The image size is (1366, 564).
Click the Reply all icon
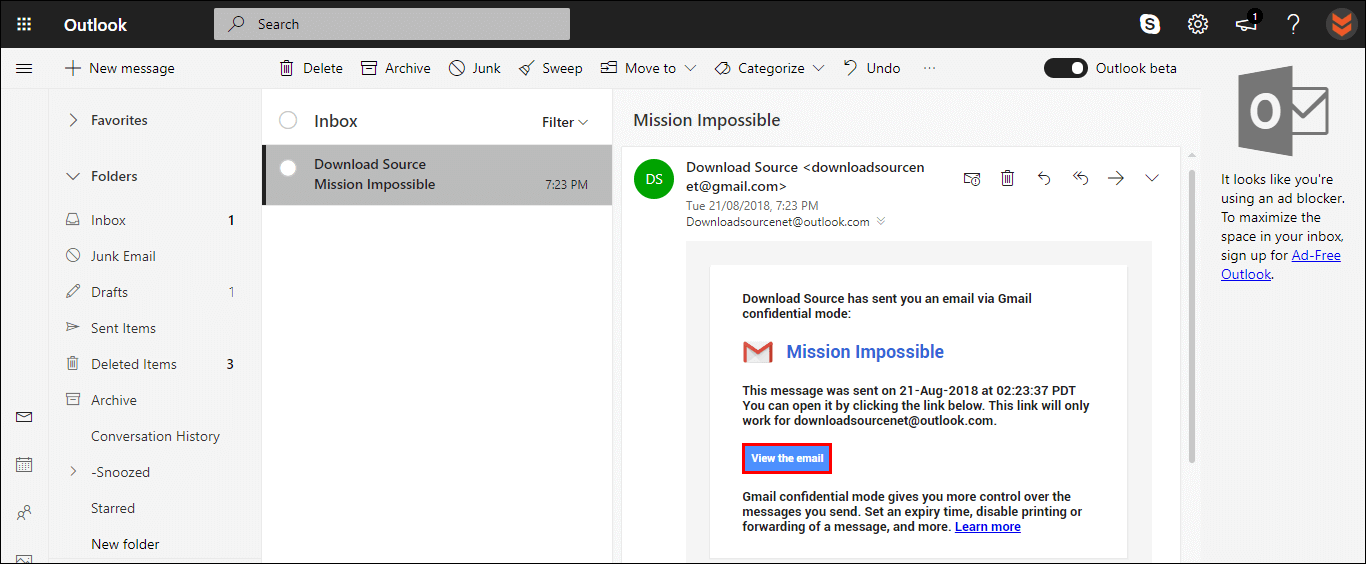[1080, 178]
